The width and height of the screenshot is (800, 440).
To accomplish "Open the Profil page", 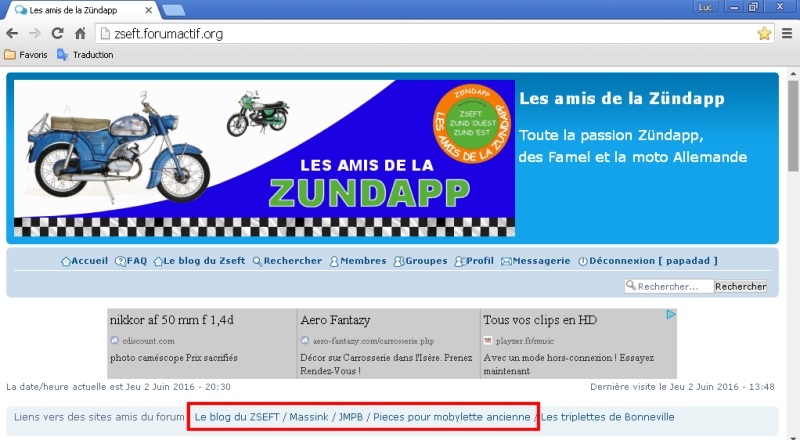I will pos(474,261).
